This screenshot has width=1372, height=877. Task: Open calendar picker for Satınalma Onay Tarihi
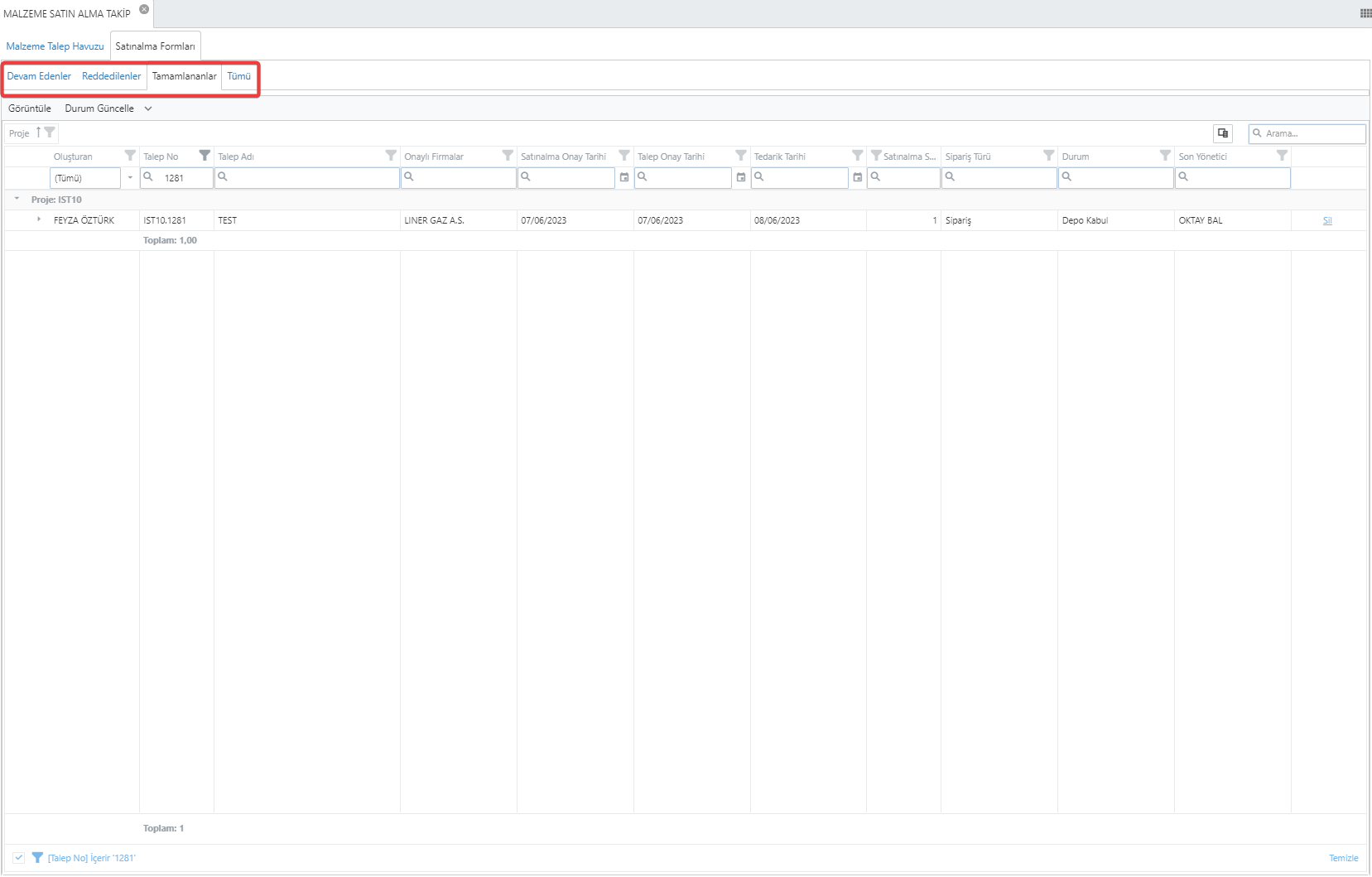coord(624,177)
